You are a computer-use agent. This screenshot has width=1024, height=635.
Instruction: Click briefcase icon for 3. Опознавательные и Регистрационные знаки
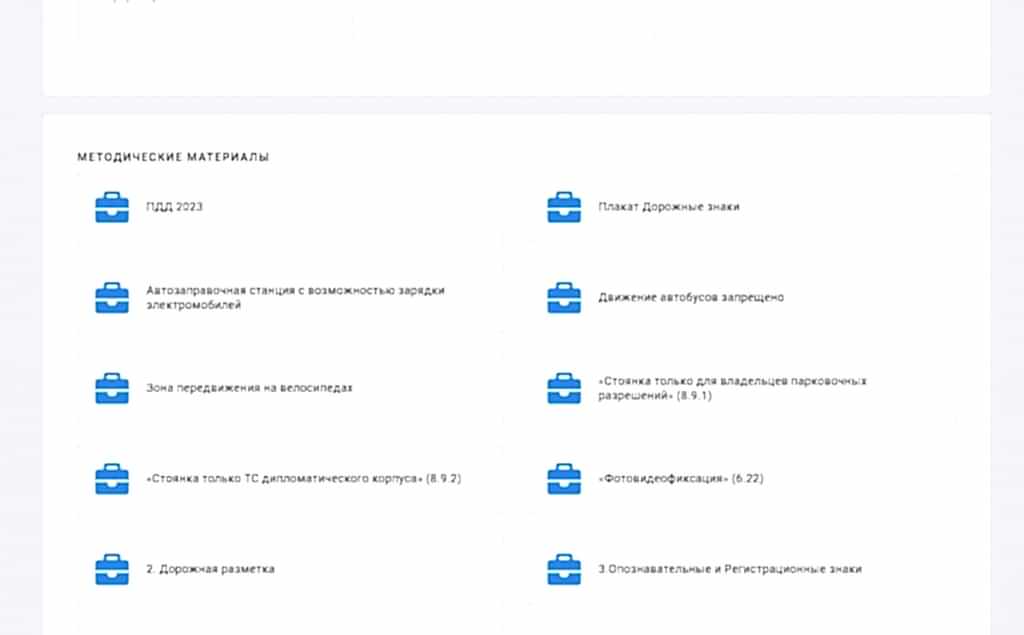coord(564,569)
